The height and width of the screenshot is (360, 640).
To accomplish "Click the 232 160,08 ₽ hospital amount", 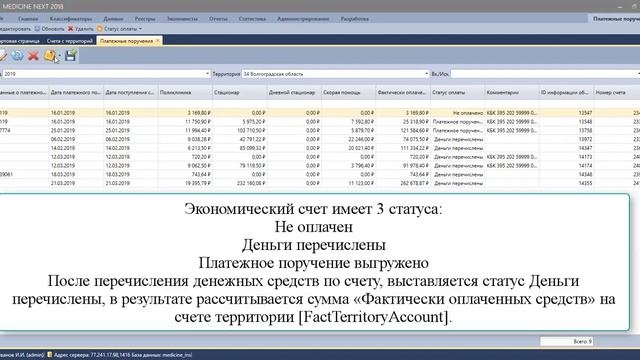I will click(251, 183).
